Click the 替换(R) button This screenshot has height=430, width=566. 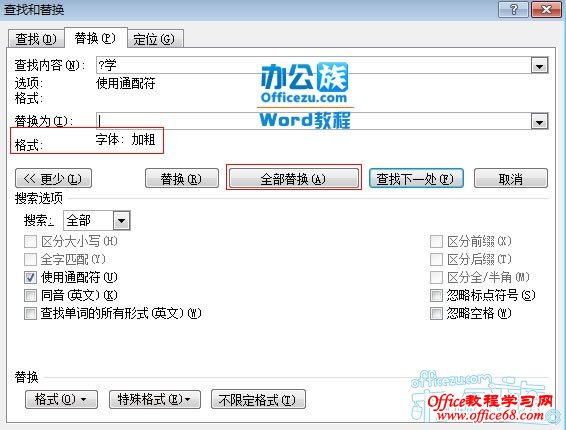tap(182, 178)
